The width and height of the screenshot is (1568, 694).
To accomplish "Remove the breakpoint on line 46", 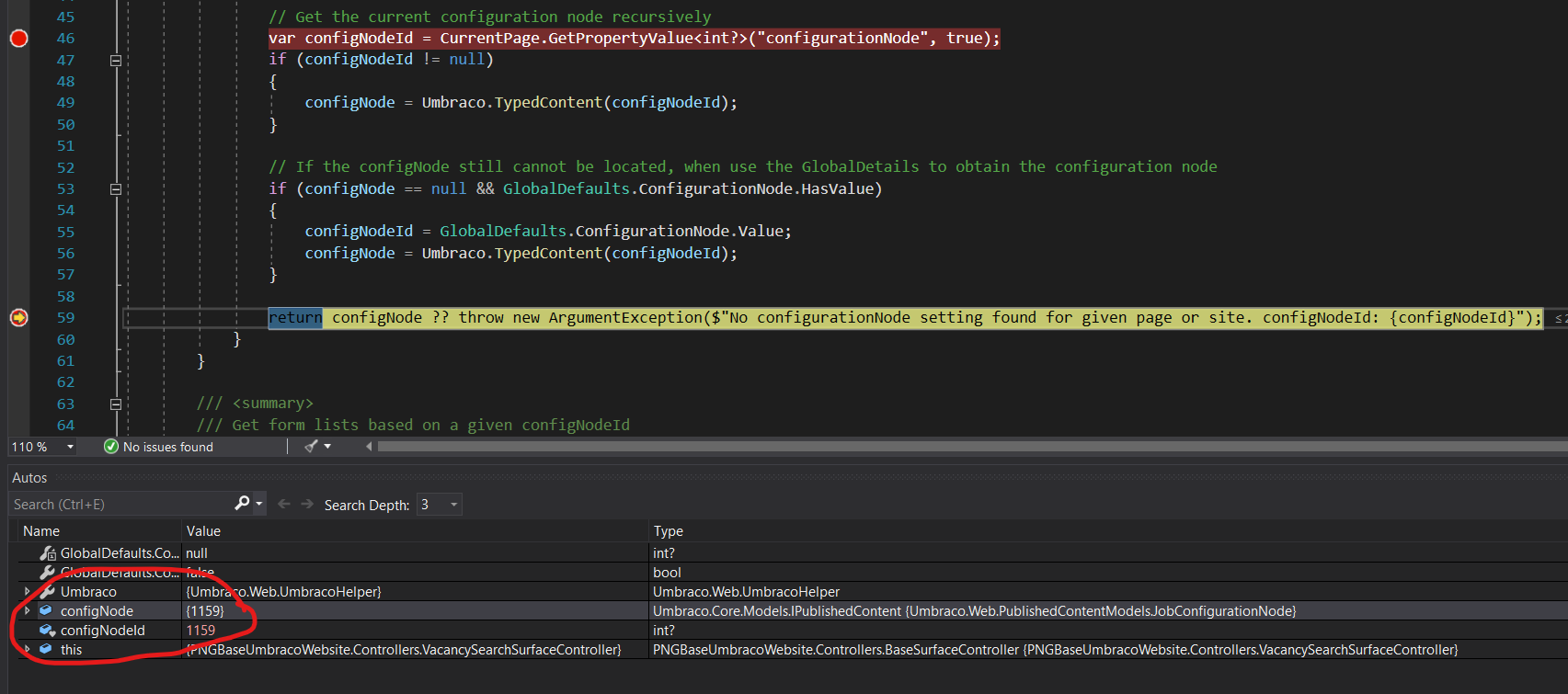I will click(x=18, y=39).
